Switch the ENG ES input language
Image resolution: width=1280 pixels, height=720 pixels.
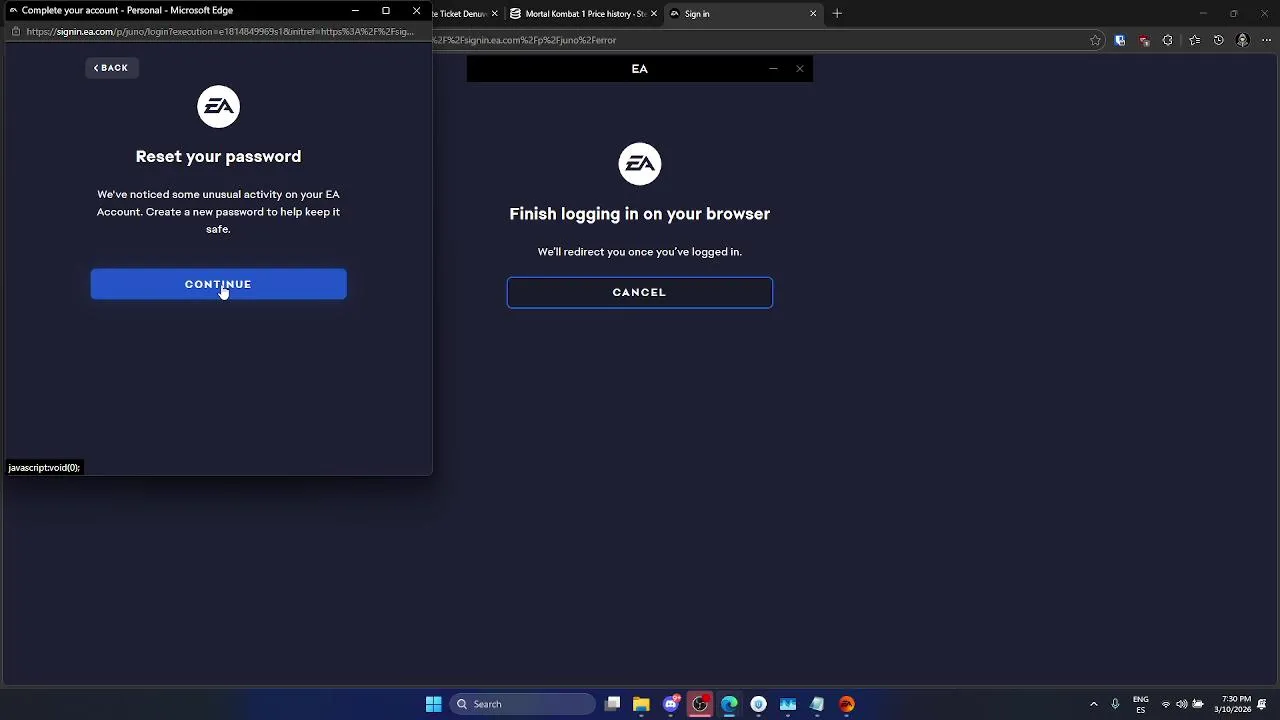[x=1140, y=704]
